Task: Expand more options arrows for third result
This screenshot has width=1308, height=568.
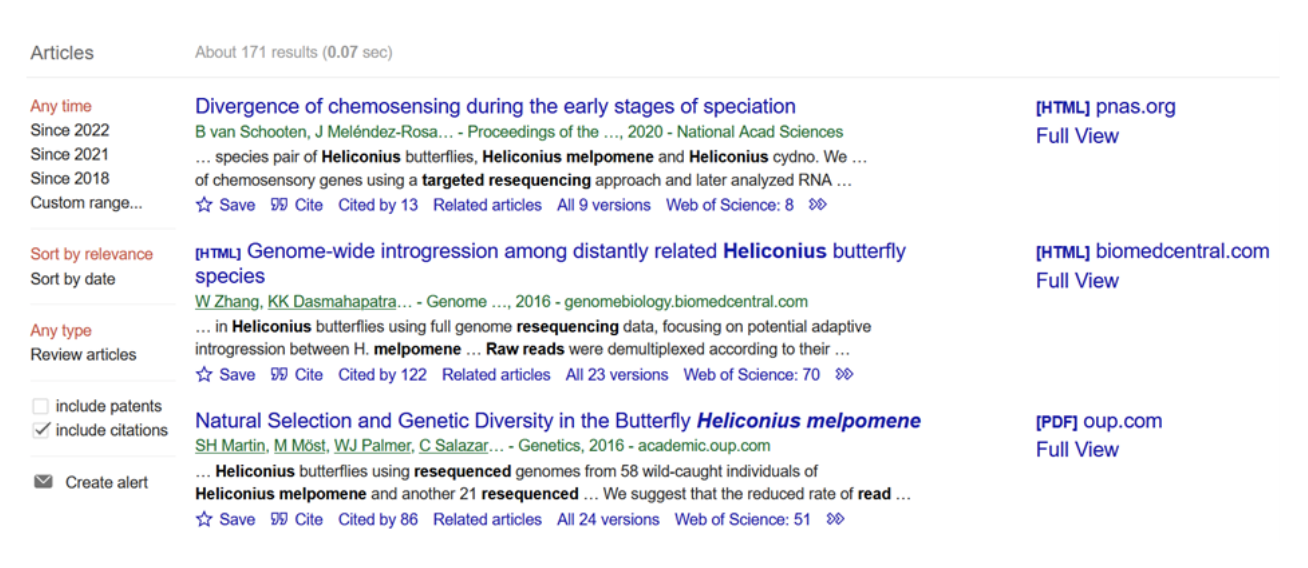Action: click(835, 519)
